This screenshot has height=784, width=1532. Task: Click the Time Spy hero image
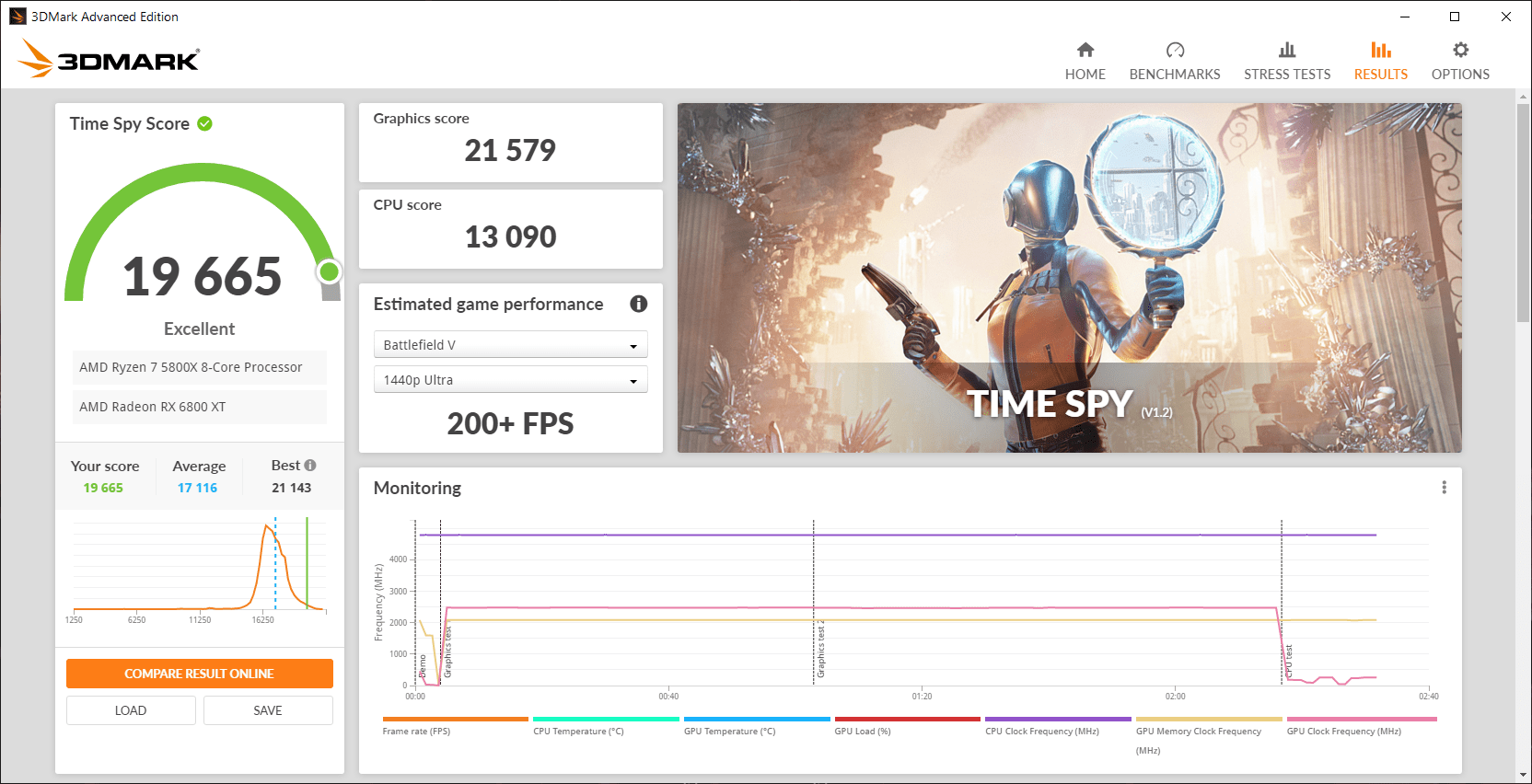pyautogui.click(x=1069, y=277)
